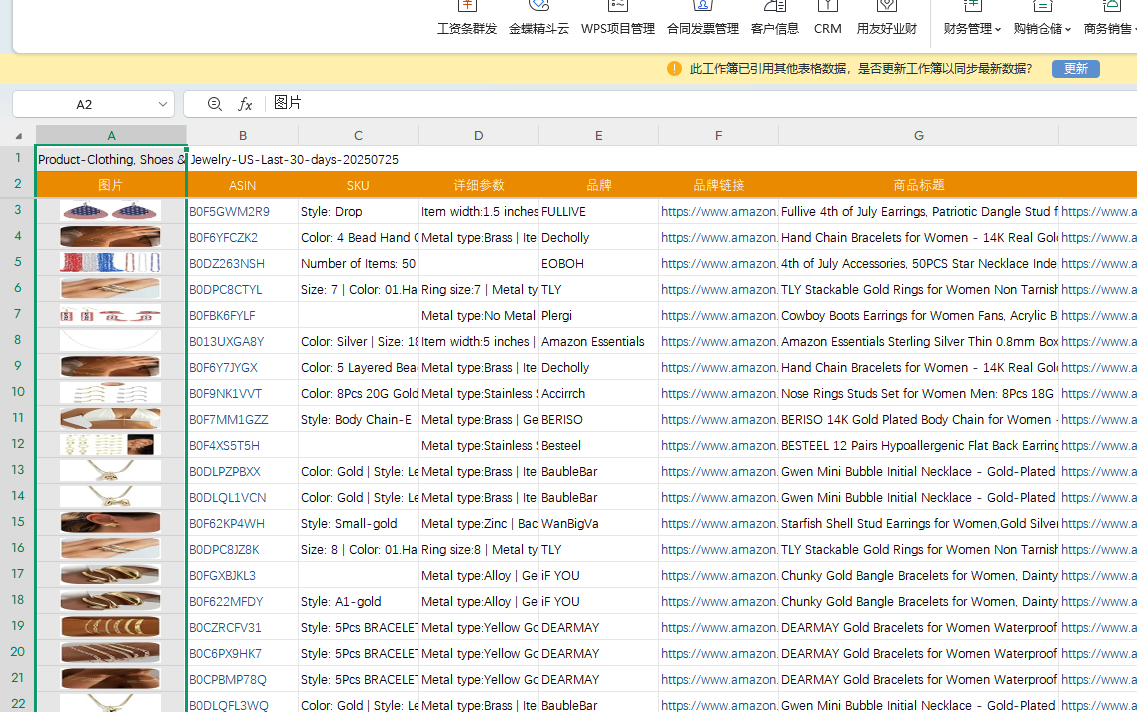The image size is (1137, 712).
Task: Open 合同发票管理 in the ribbon
Action: pos(702,19)
